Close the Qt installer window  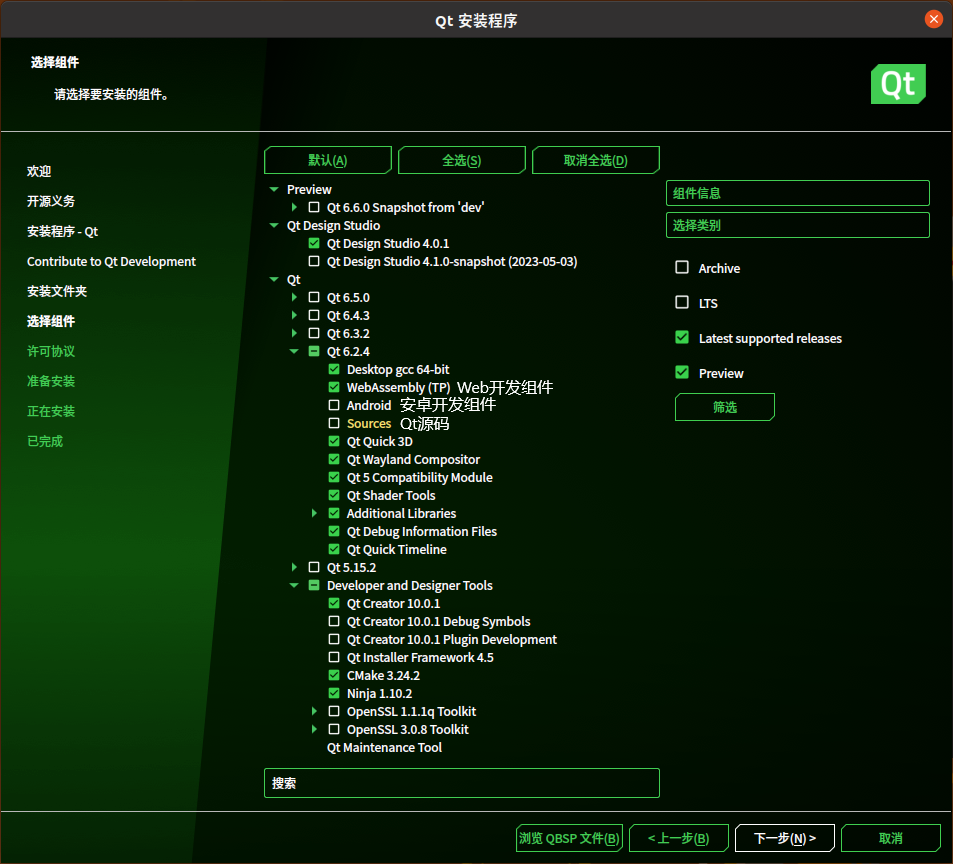click(x=934, y=19)
